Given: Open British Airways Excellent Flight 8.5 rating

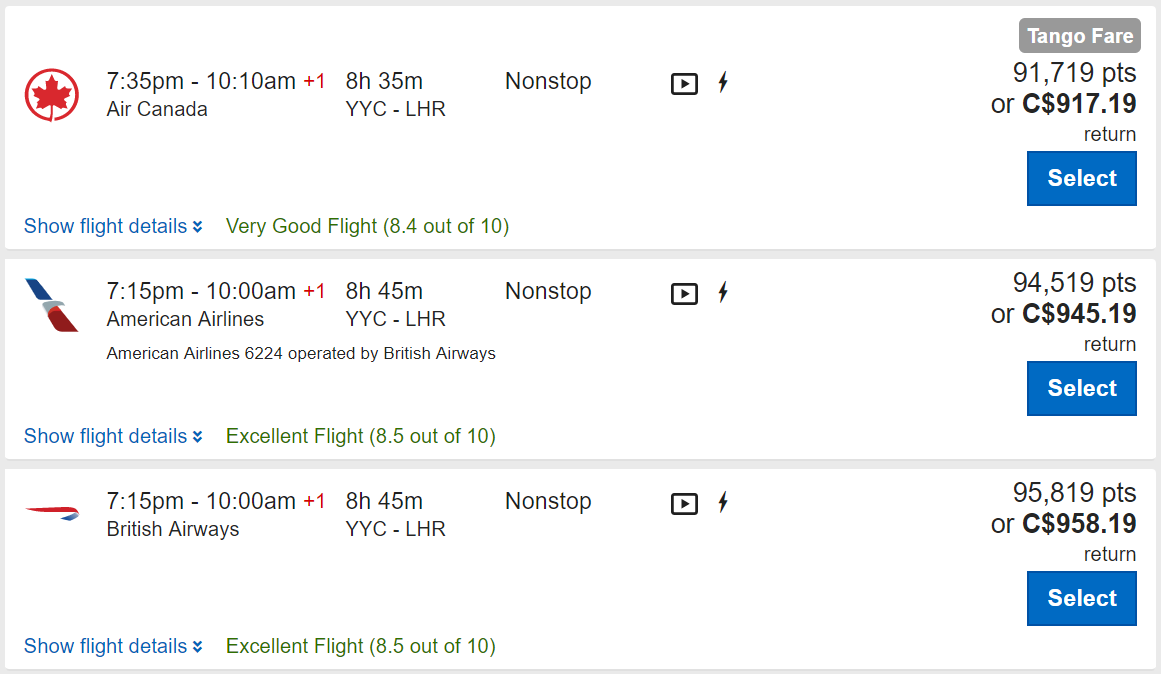Looking at the screenshot, I should [x=360, y=646].
